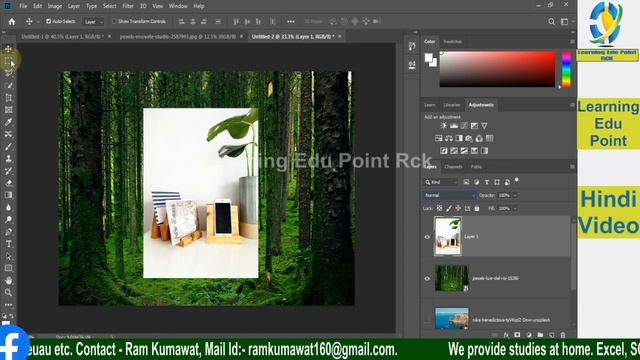Toggle the Auto-Select checkbox
Viewport: 640px width, 360px height.
tap(48, 21)
